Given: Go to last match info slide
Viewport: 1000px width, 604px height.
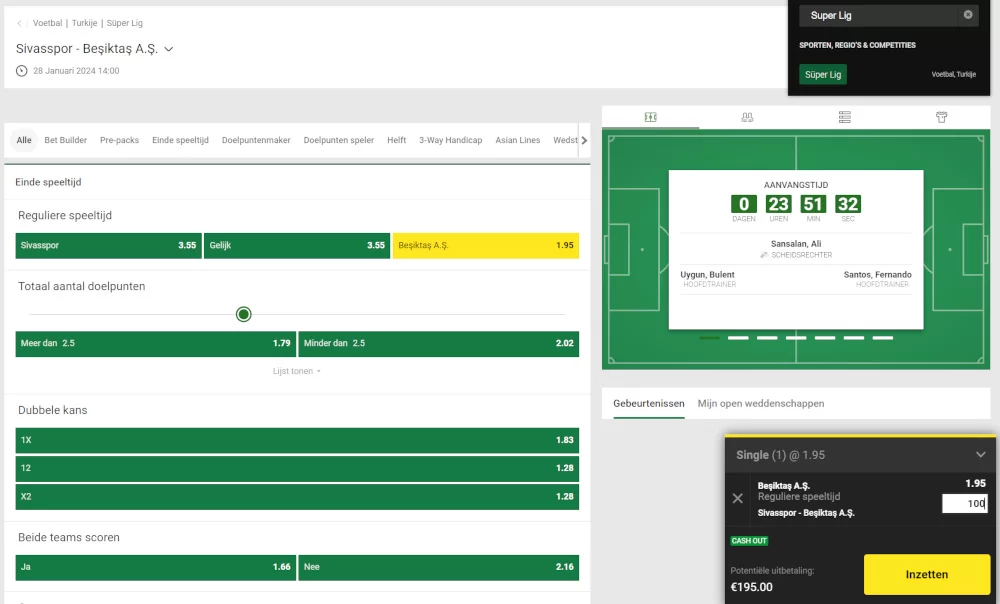Looking at the screenshot, I should coord(883,338).
